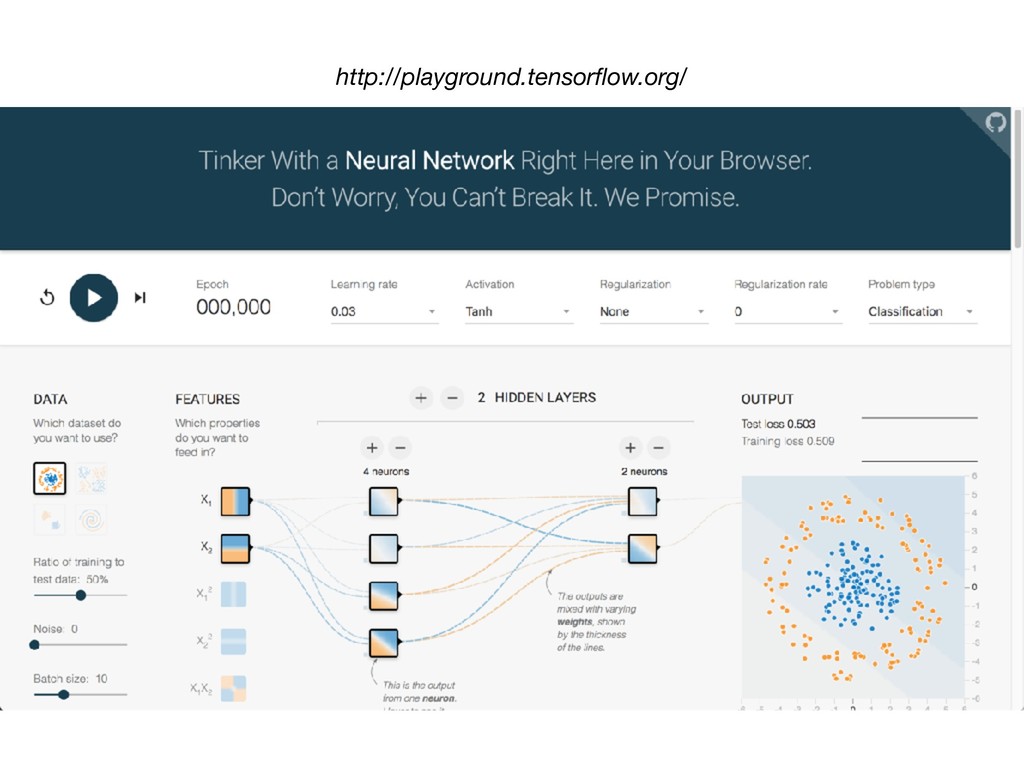This screenshot has width=1024, height=768.
Task: Select third neuron in first hidden layer
Action: (x=384, y=596)
